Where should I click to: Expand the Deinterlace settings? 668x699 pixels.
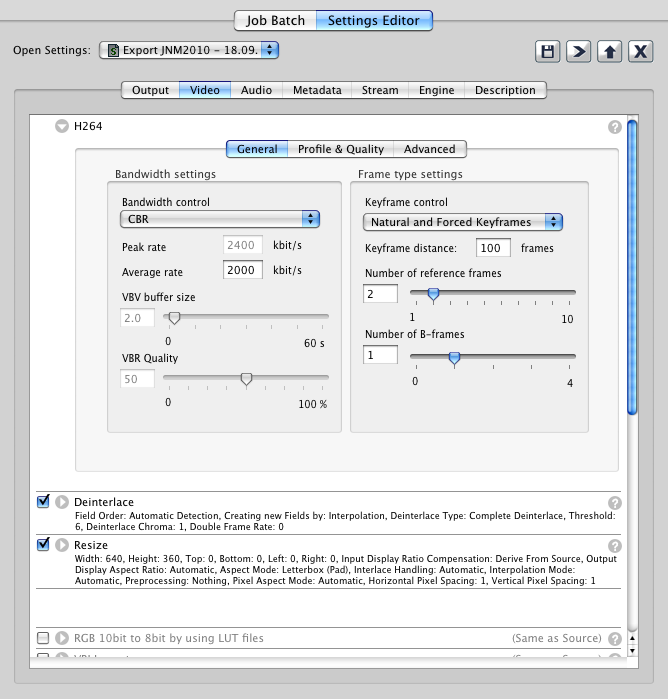tap(62, 502)
